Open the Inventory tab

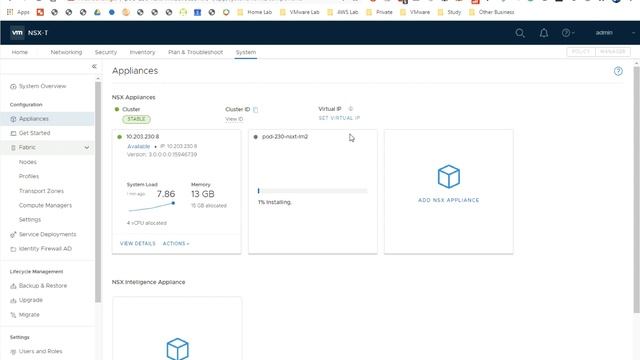click(142, 52)
